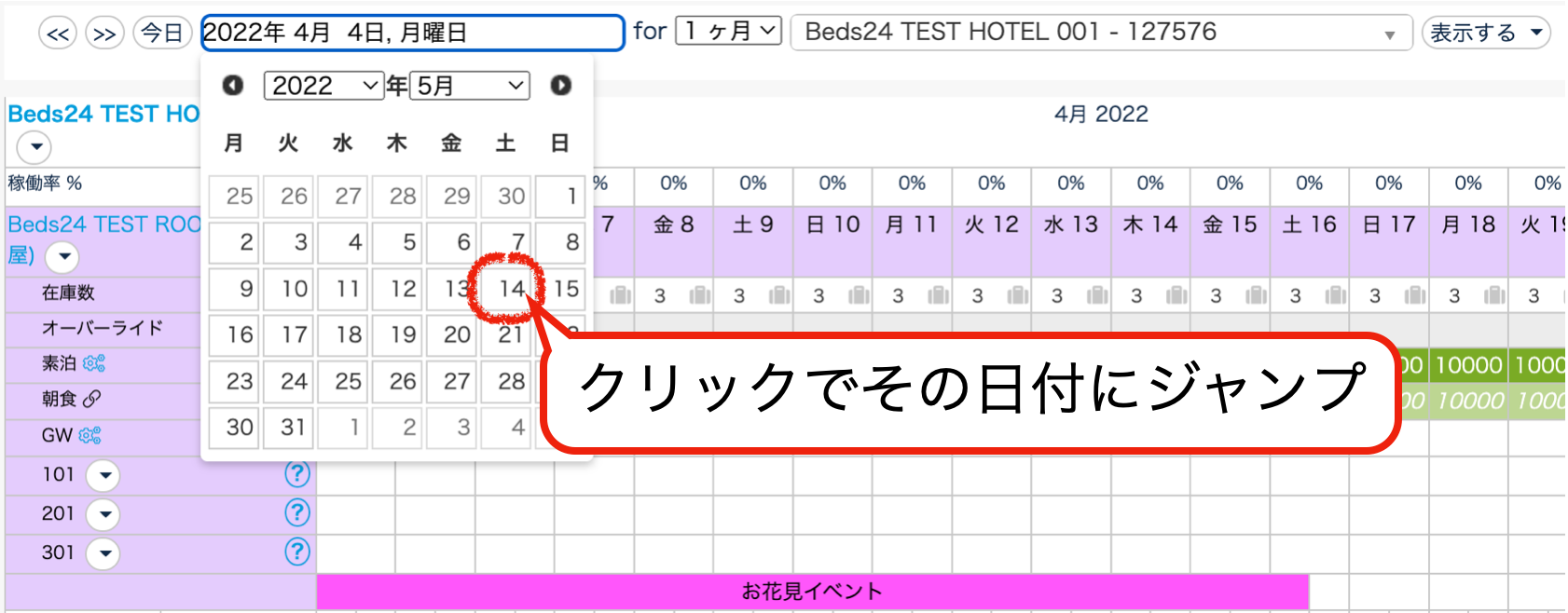
Task: Click the 今日 button
Action: [162, 34]
